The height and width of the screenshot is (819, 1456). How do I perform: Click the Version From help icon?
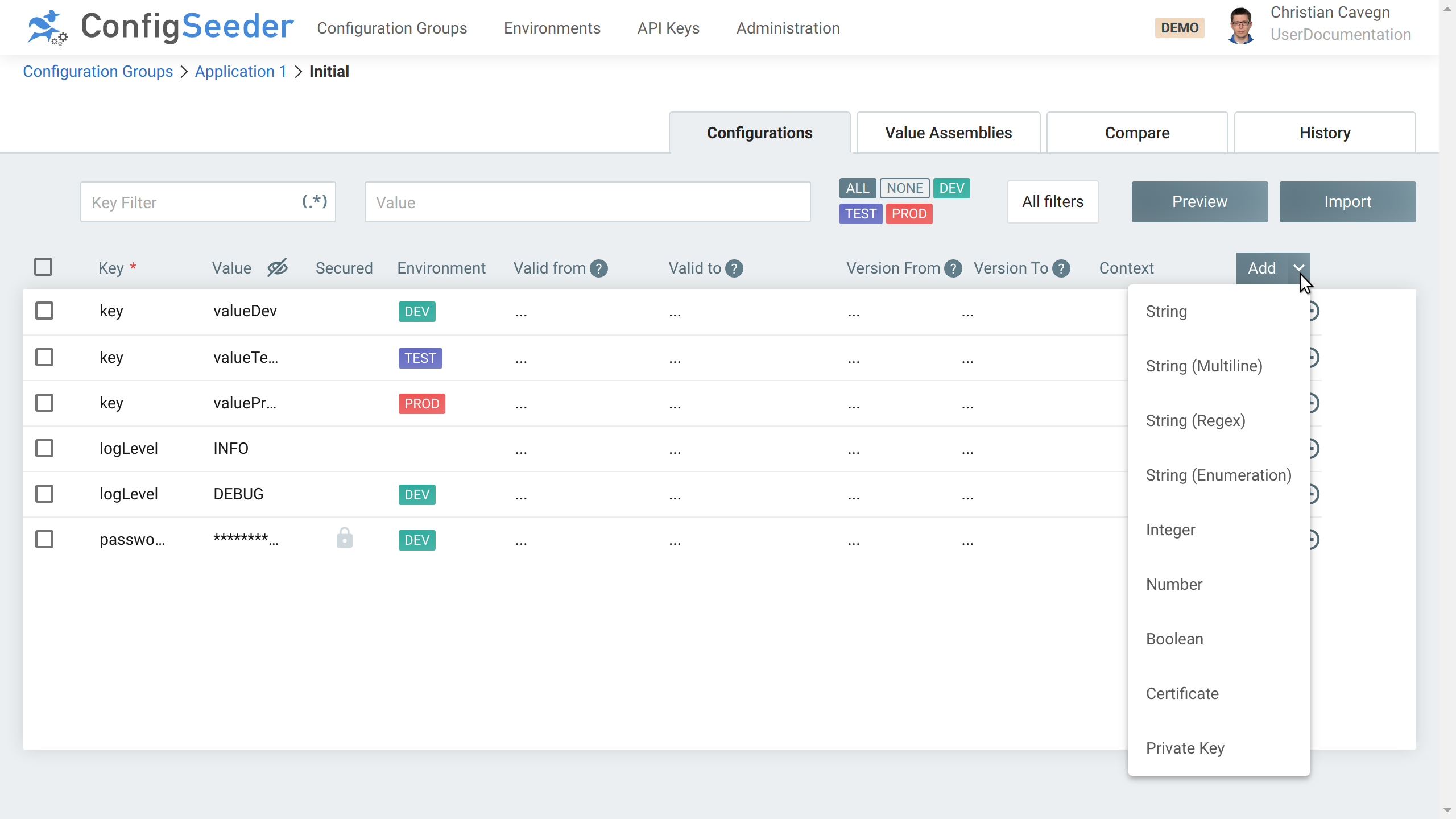click(953, 268)
